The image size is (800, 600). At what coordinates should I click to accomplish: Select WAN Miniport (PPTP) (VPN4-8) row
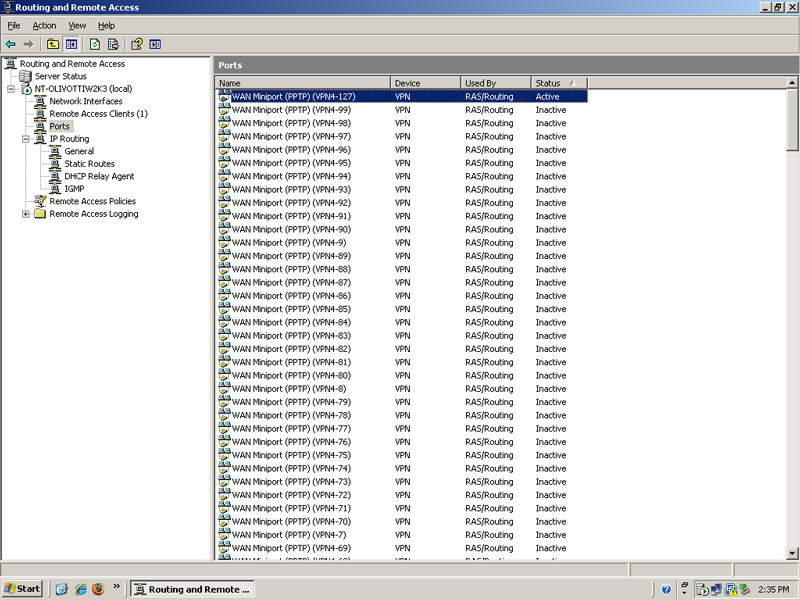pyautogui.click(x=403, y=388)
